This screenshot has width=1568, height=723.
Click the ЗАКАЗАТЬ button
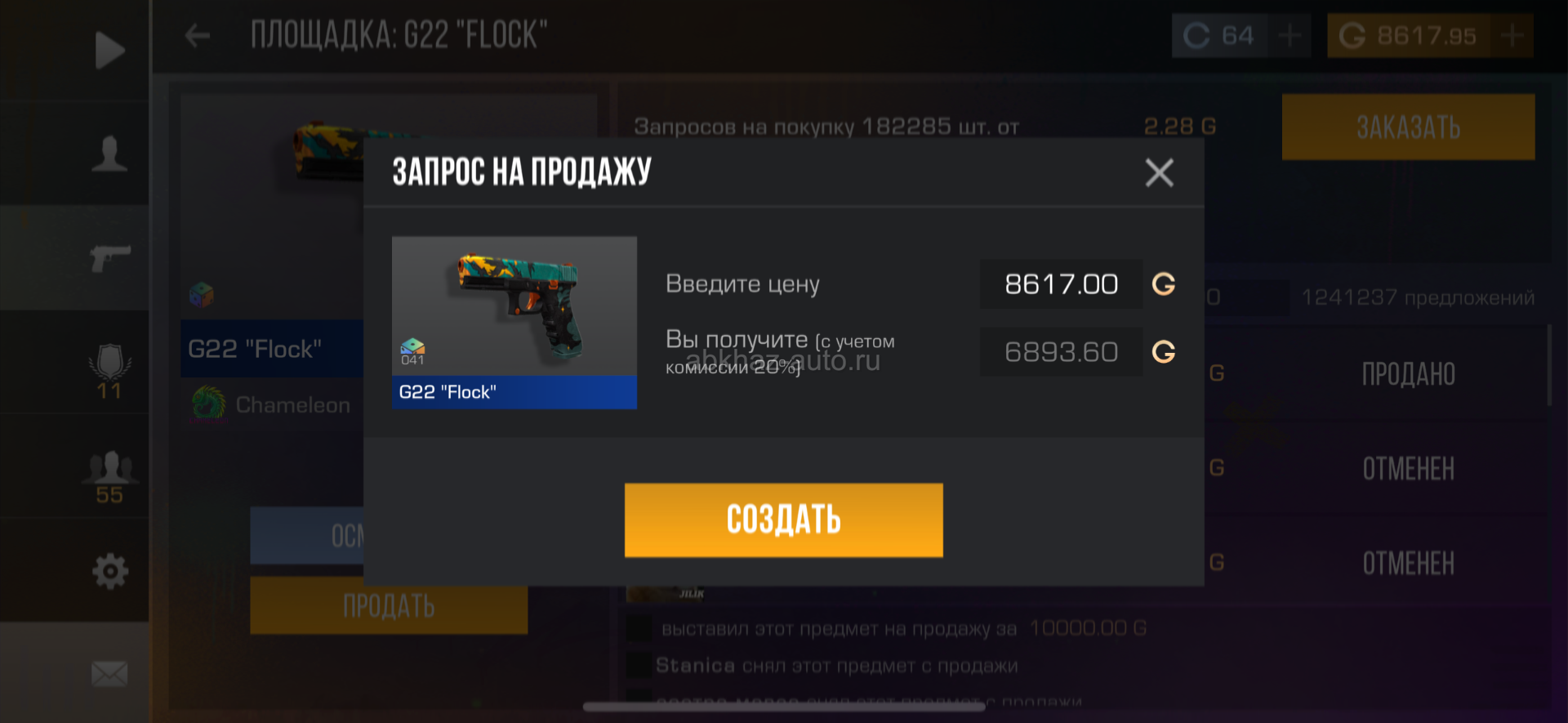pos(1408,127)
